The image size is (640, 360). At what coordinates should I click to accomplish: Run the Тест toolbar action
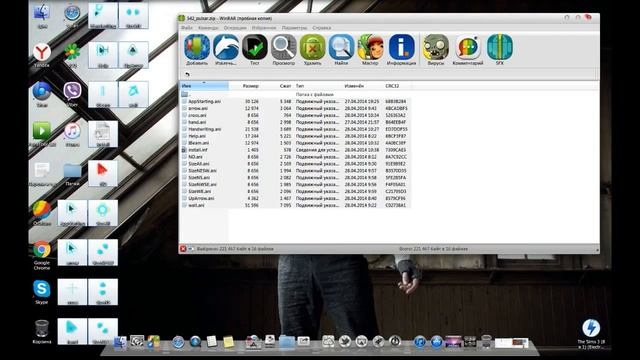pyautogui.click(x=255, y=49)
